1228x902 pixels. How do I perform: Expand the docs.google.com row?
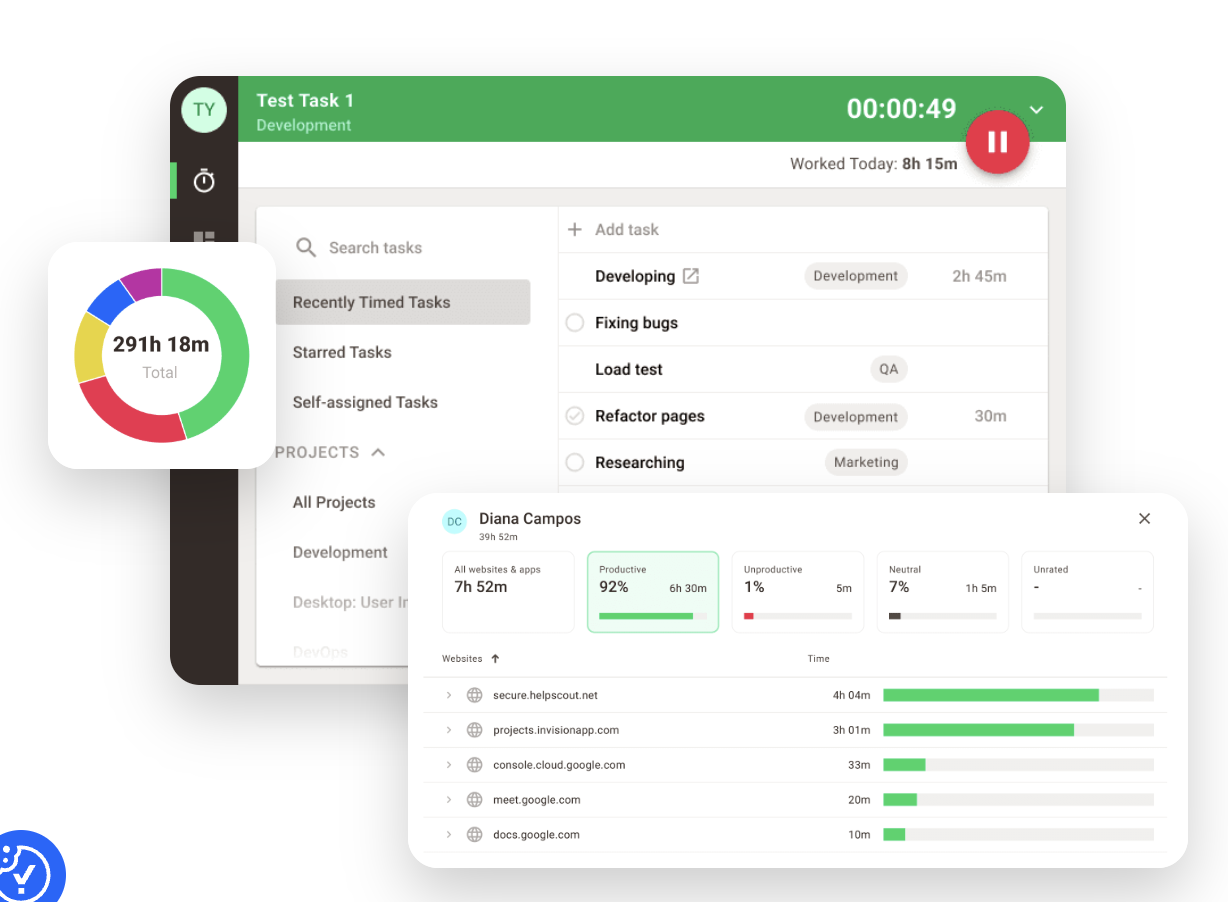(x=449, y=835)
